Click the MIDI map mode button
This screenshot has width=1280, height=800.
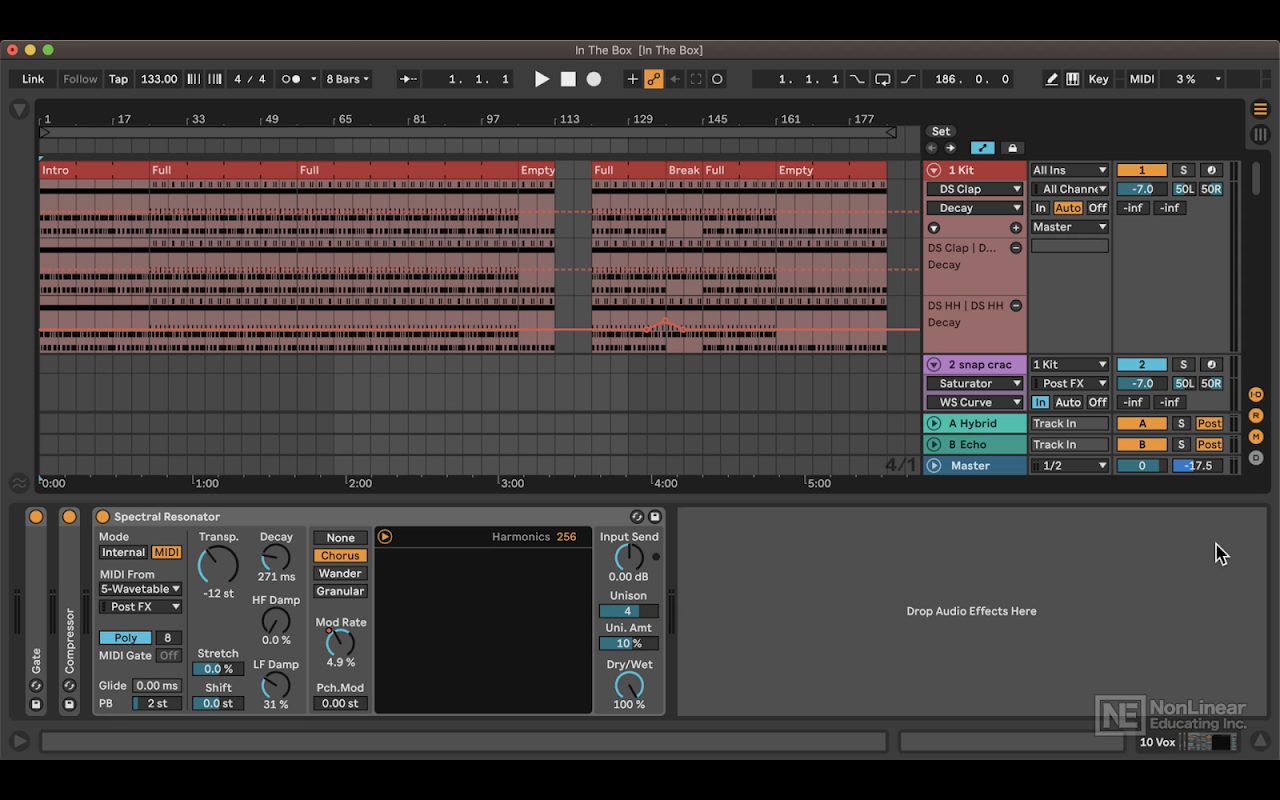coord(1141,79)
